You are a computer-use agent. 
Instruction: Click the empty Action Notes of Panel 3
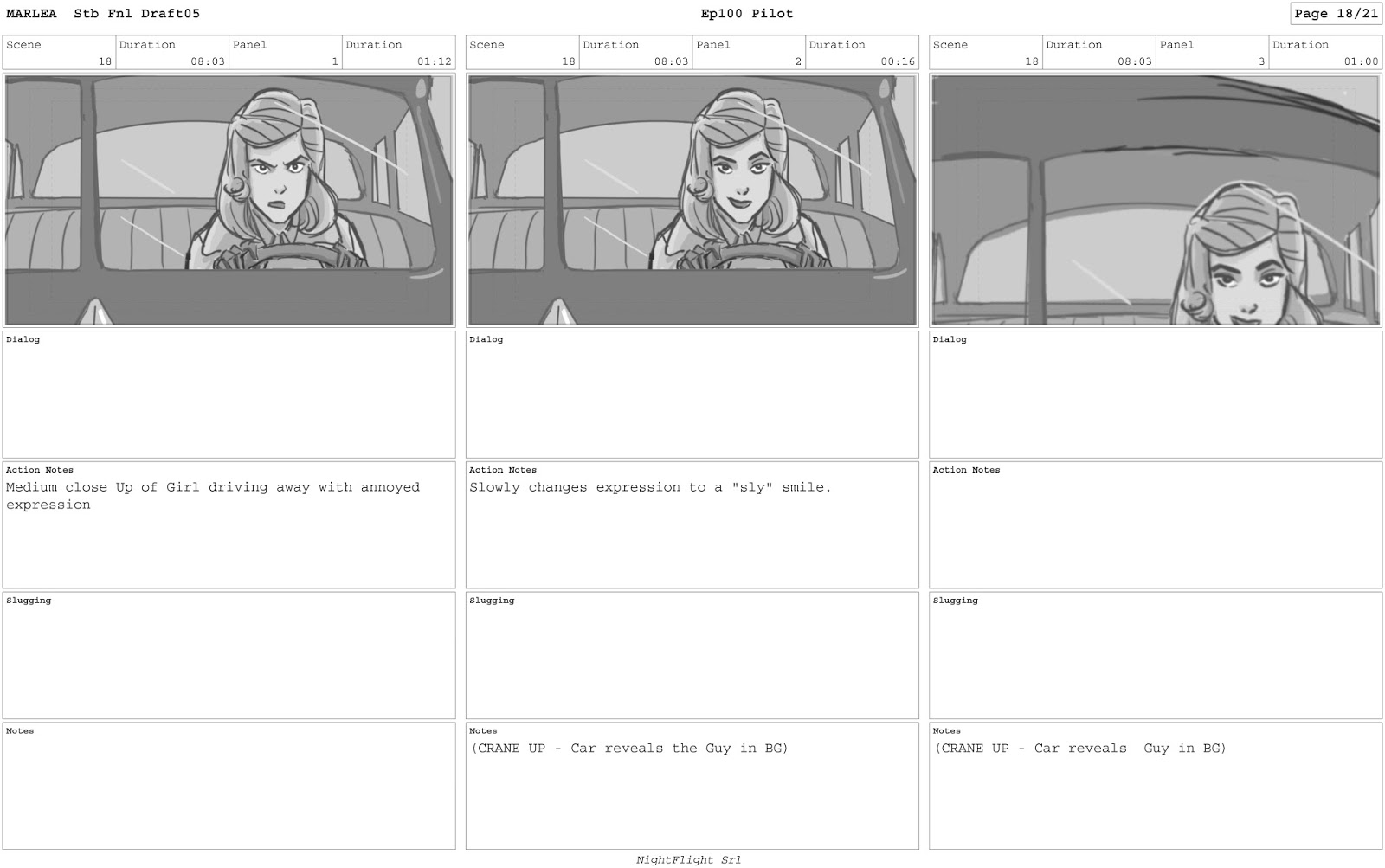coord(1156,525)
